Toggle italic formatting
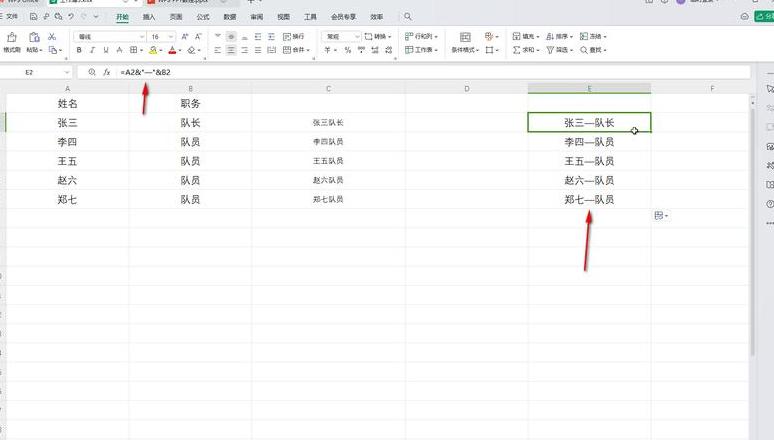This screenshot has width=774, height=440. pyautogui.click(x=92, y=50)
